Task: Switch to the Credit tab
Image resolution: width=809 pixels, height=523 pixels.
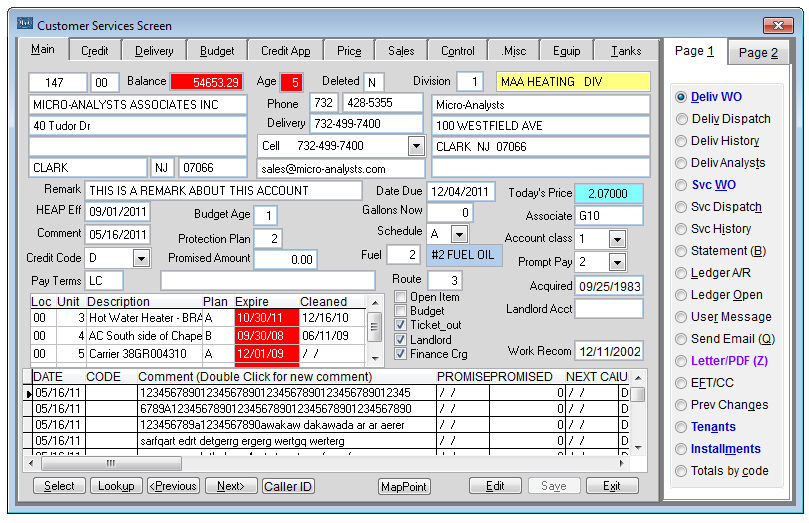Action: tap(95, 51)
